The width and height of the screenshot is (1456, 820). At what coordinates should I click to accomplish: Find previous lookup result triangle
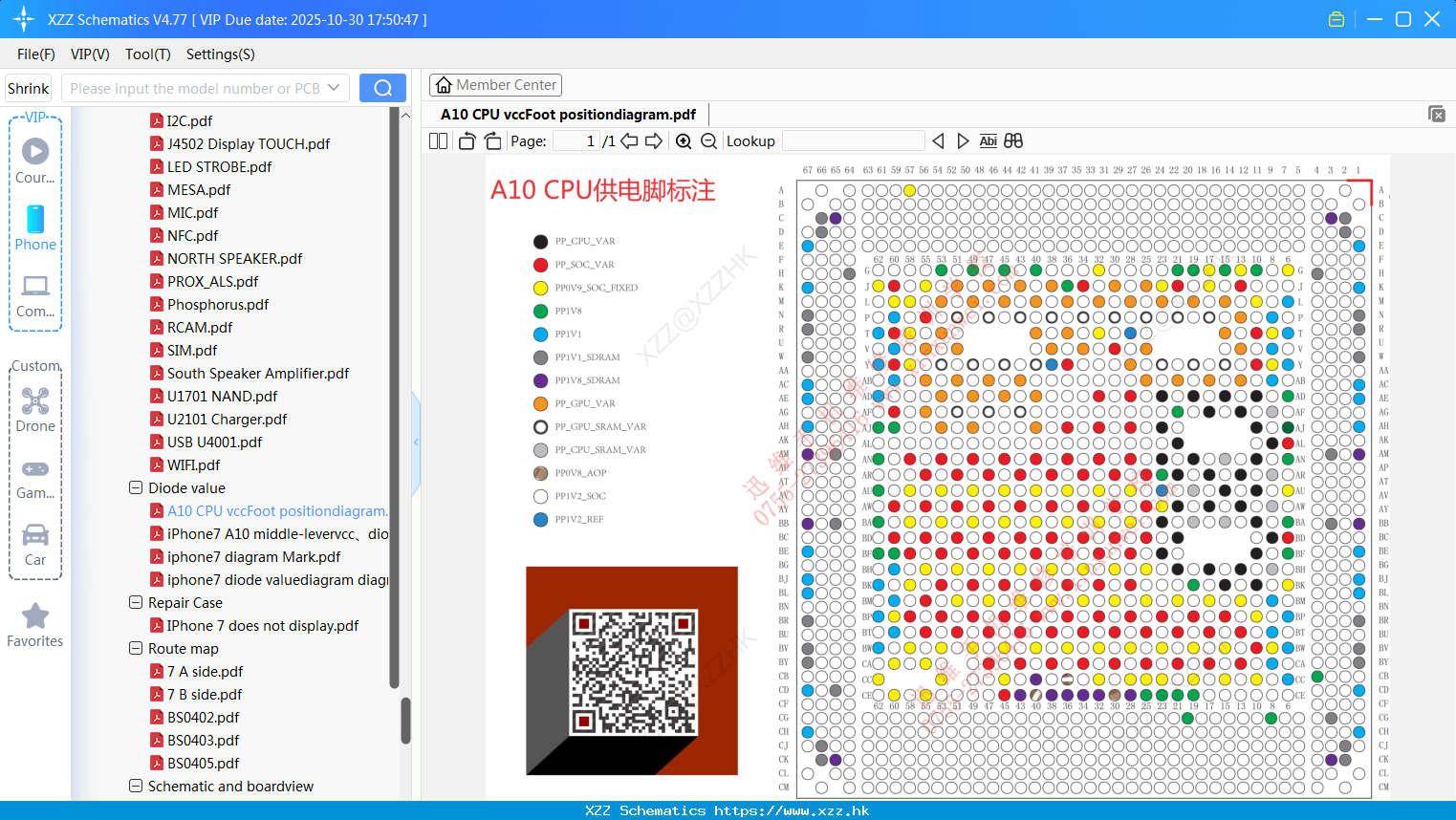(938, 141)
